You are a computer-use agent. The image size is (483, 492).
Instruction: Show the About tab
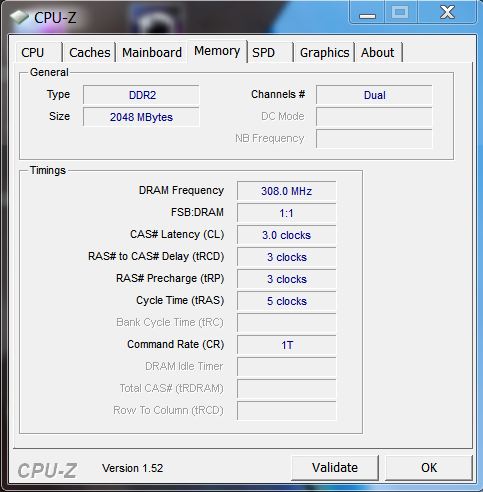pyautogui.click(x=379, y=52)
